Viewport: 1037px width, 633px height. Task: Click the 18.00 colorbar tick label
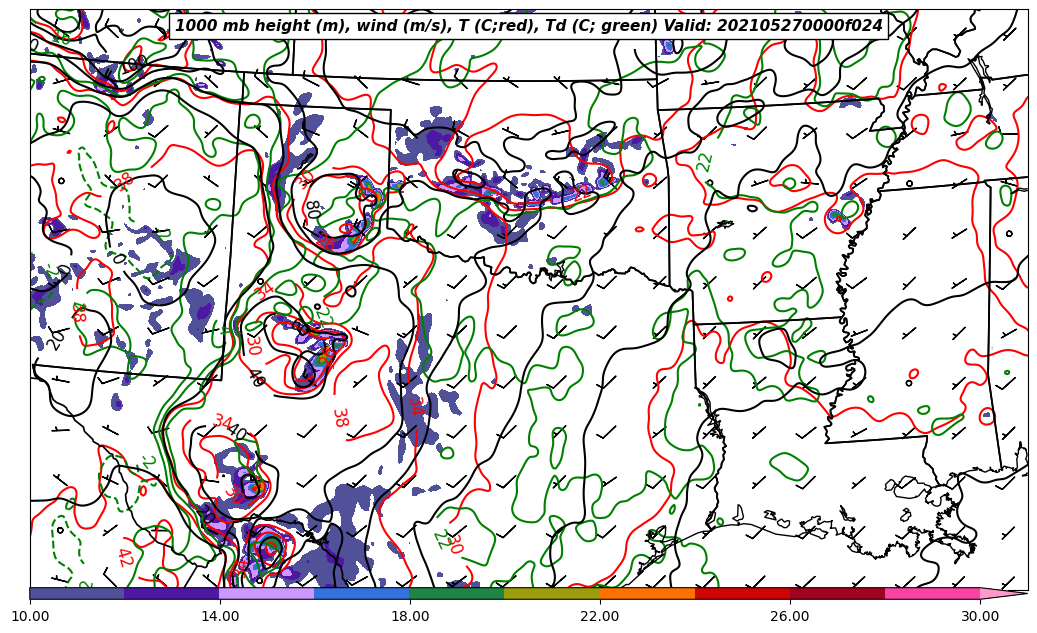click(410, 616)
